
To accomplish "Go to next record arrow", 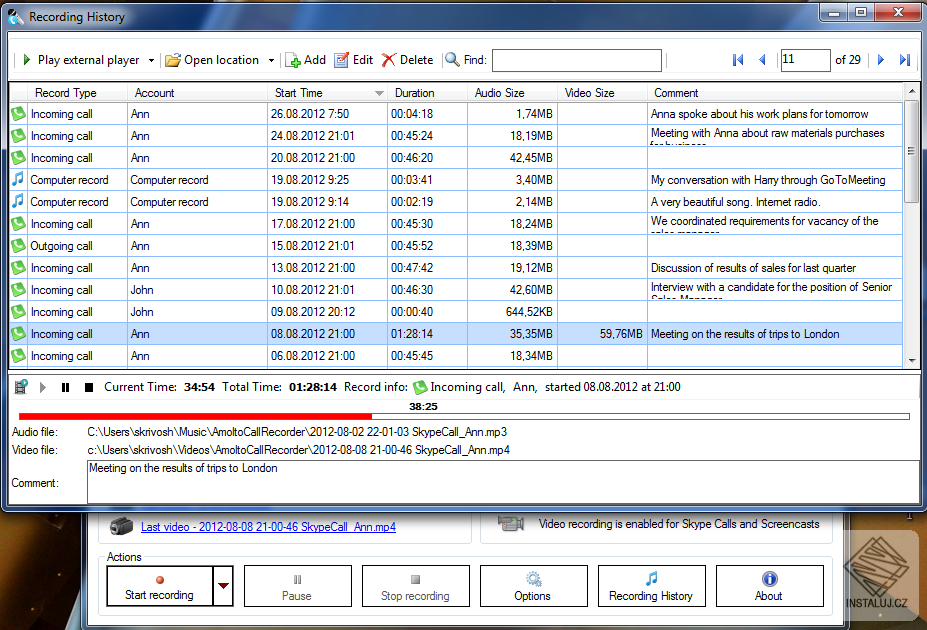I will tap(881, 60).
